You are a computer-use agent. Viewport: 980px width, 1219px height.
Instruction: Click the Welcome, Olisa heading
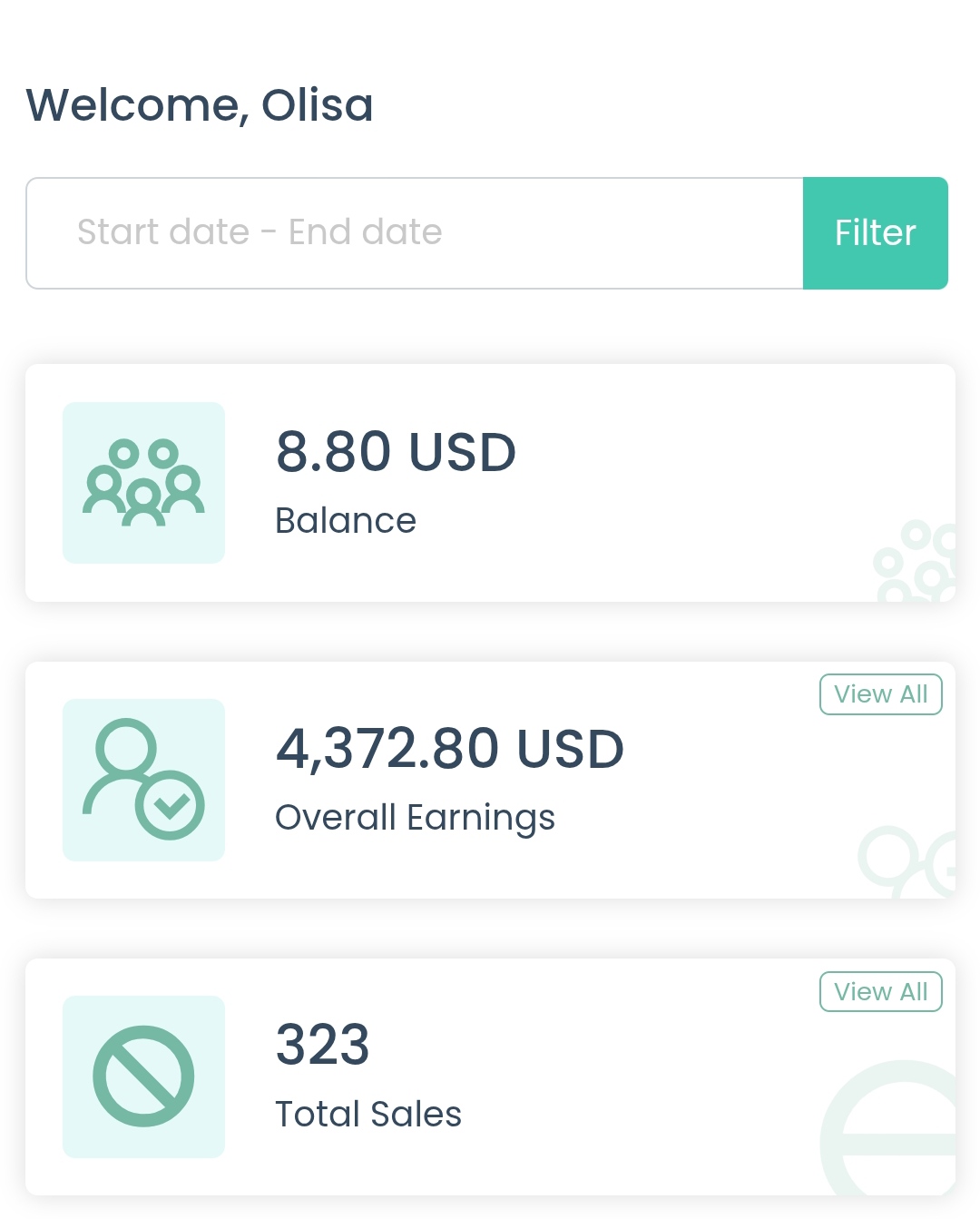pyautogui.click(x=200, y=105)
